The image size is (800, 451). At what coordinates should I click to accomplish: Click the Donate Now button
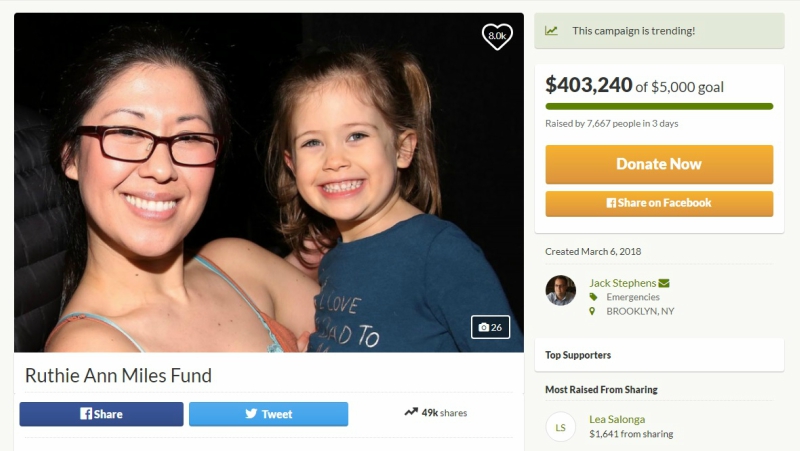pyautogui.click(x=659, y=164)
